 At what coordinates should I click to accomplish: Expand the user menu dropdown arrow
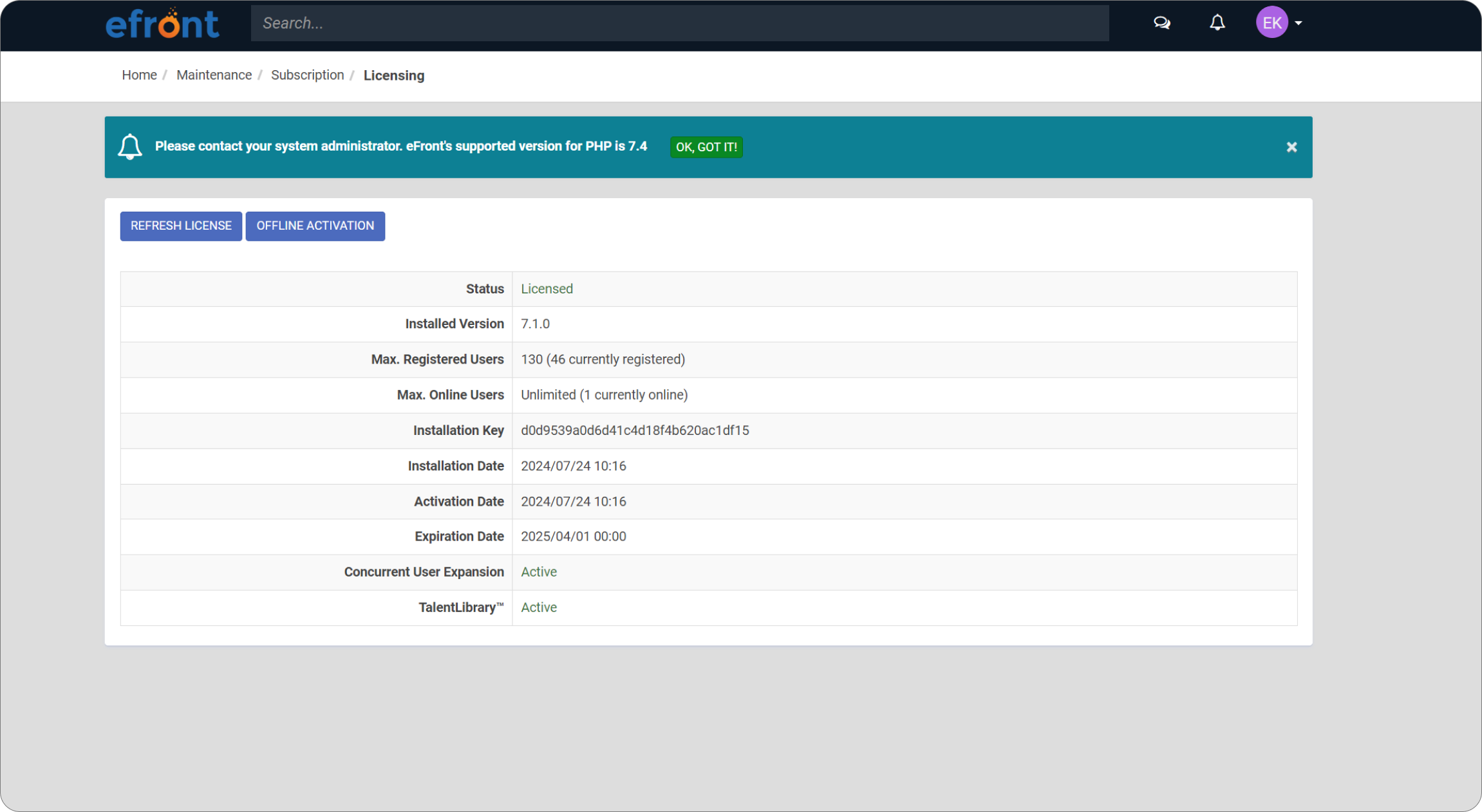pos(1299,23)
